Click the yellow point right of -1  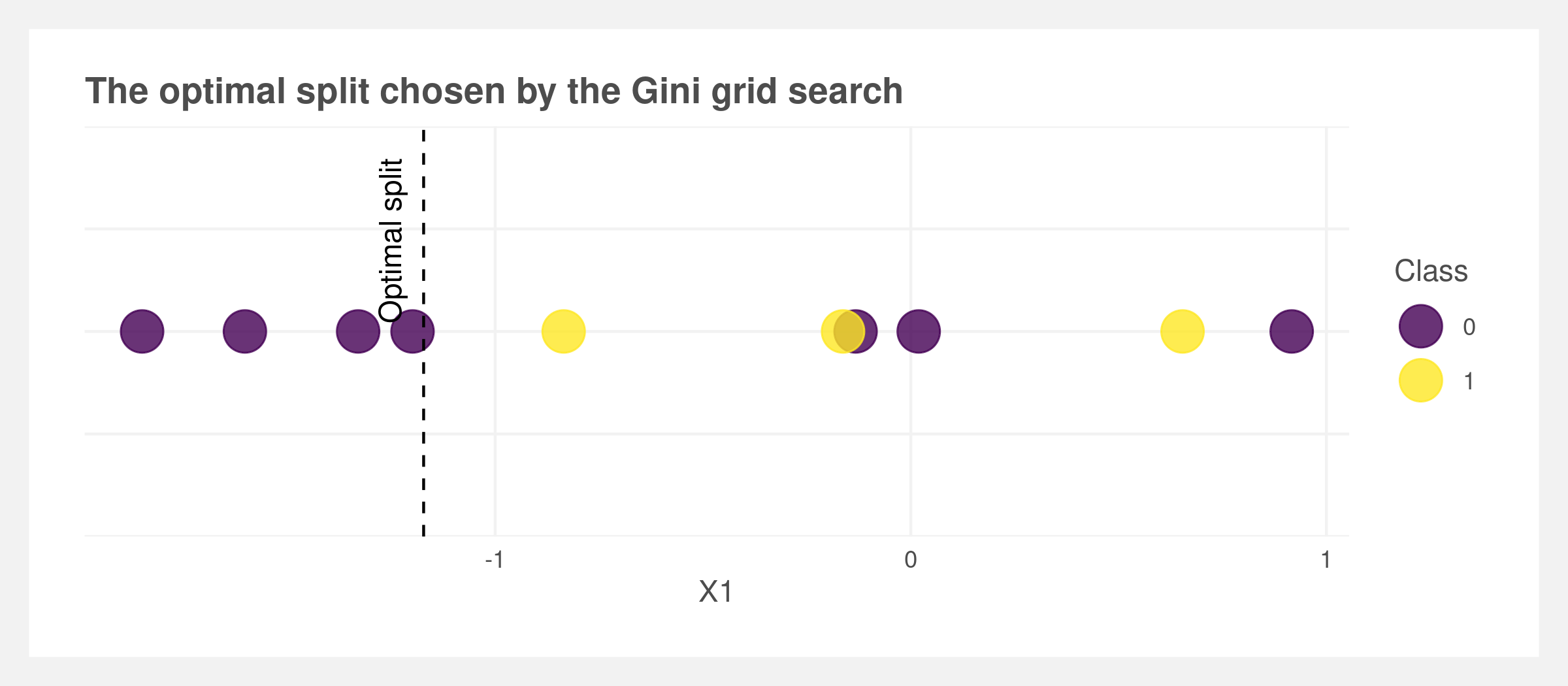pyautogui.click(x=563, y=331)
